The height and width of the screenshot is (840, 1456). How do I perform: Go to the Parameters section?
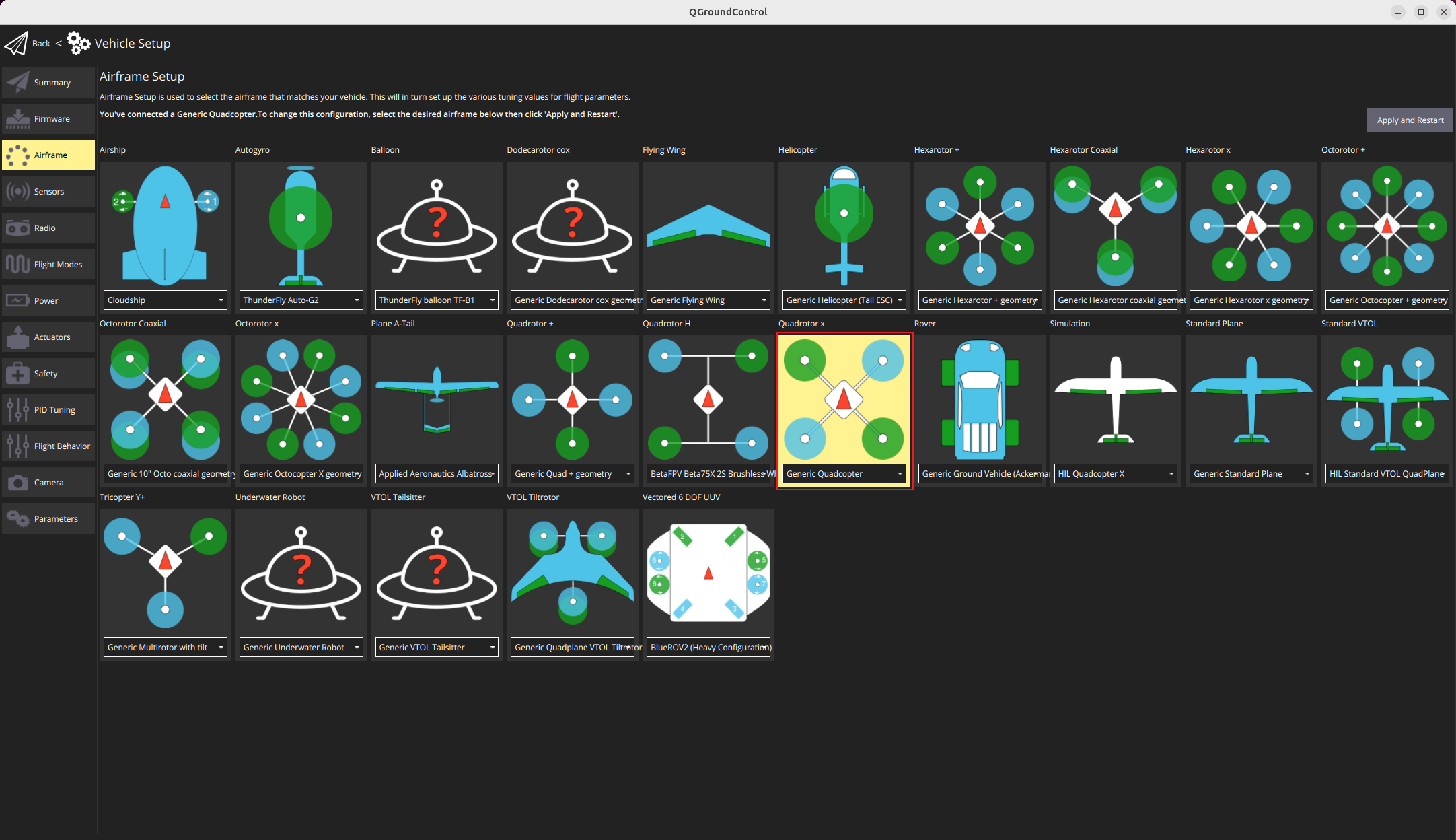point(48,519)
